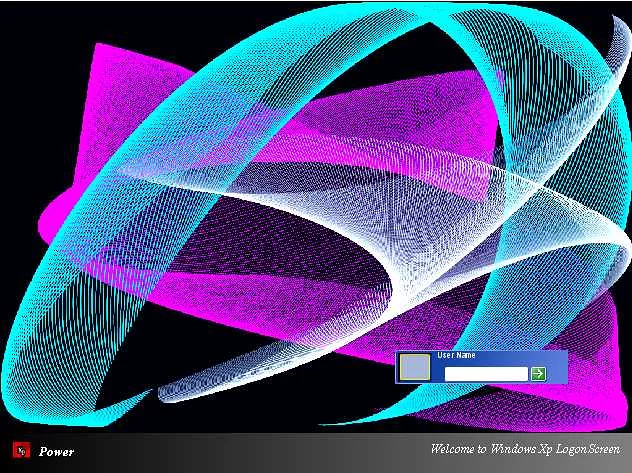632x473 pixels.
Task: Click the "User Name" account label
Action: point(456,355)
